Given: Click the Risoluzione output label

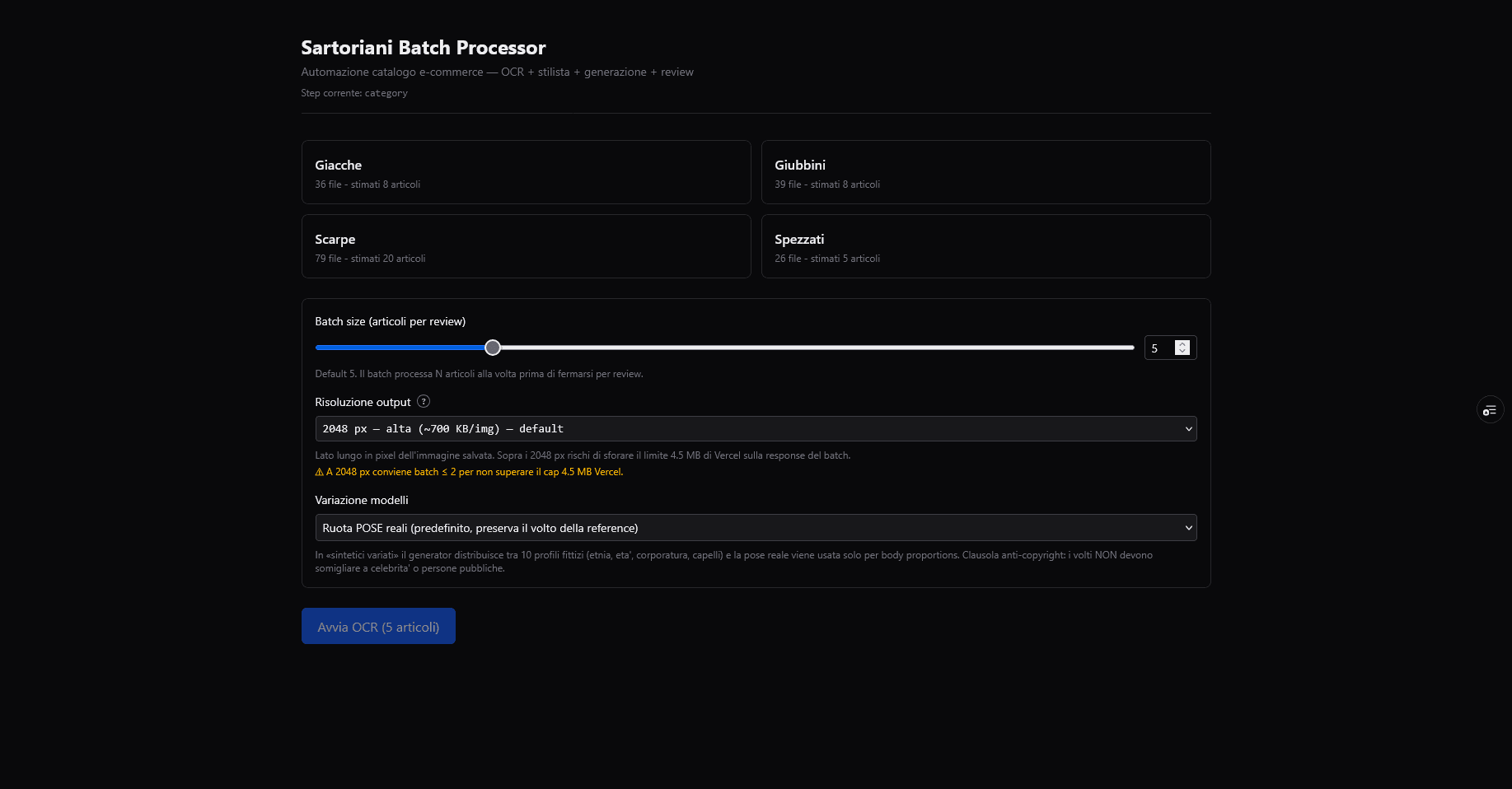Looking at the screenshot, I should (363, 402).
